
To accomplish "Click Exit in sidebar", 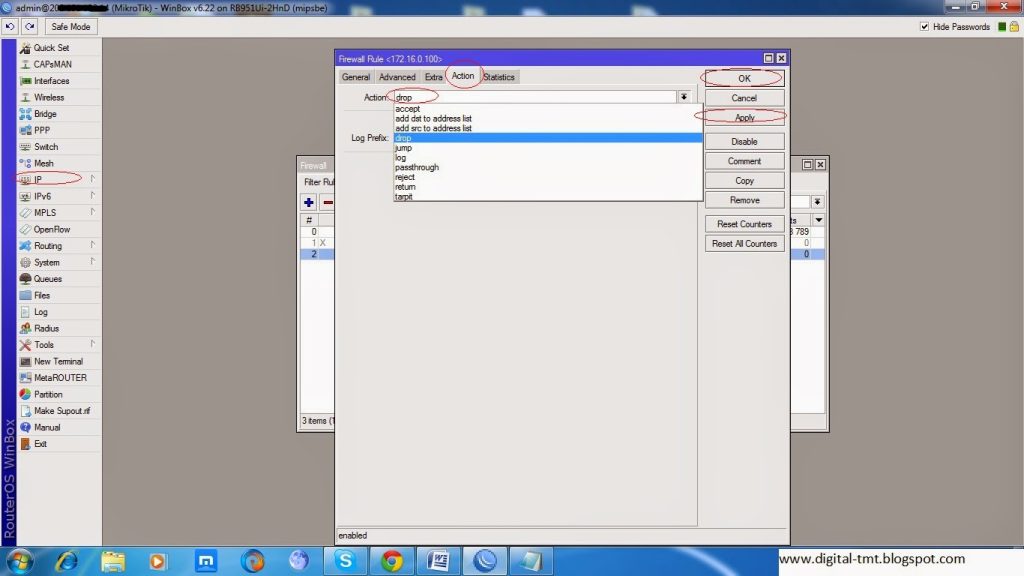I will coord(59,444).
